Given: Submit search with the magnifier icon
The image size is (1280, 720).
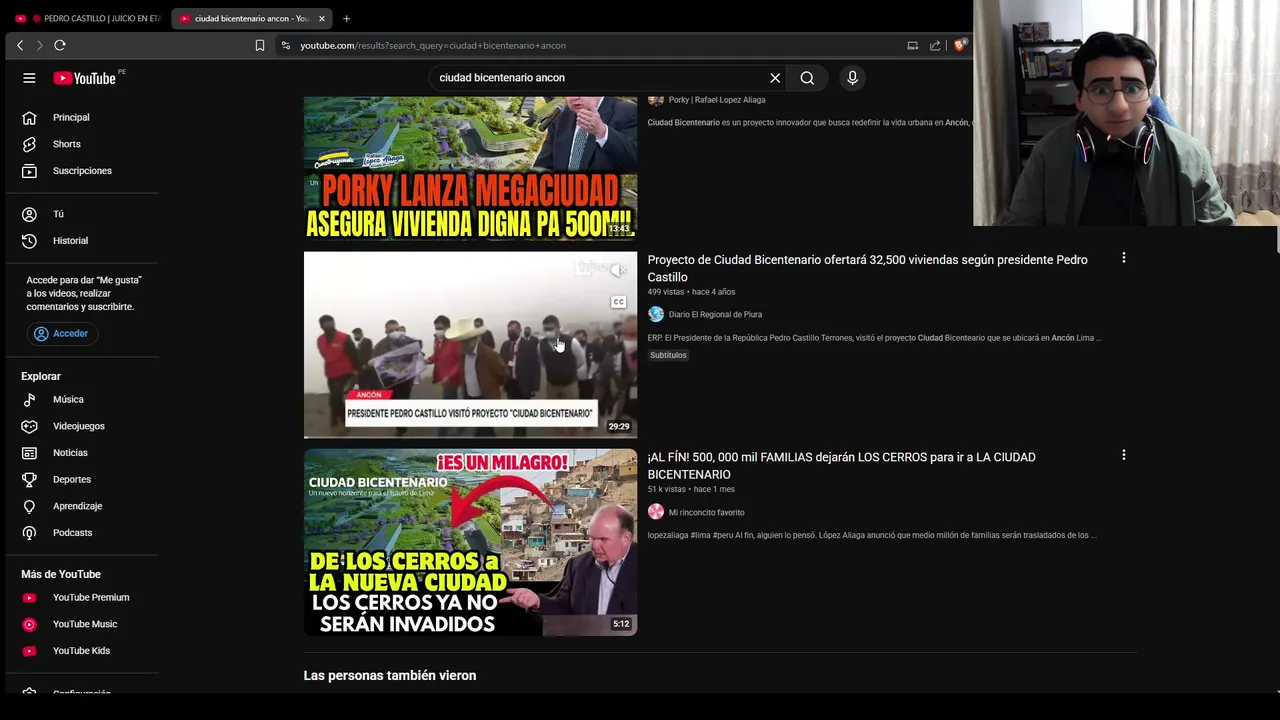Looking at the screenshot, I should [807, 78].
